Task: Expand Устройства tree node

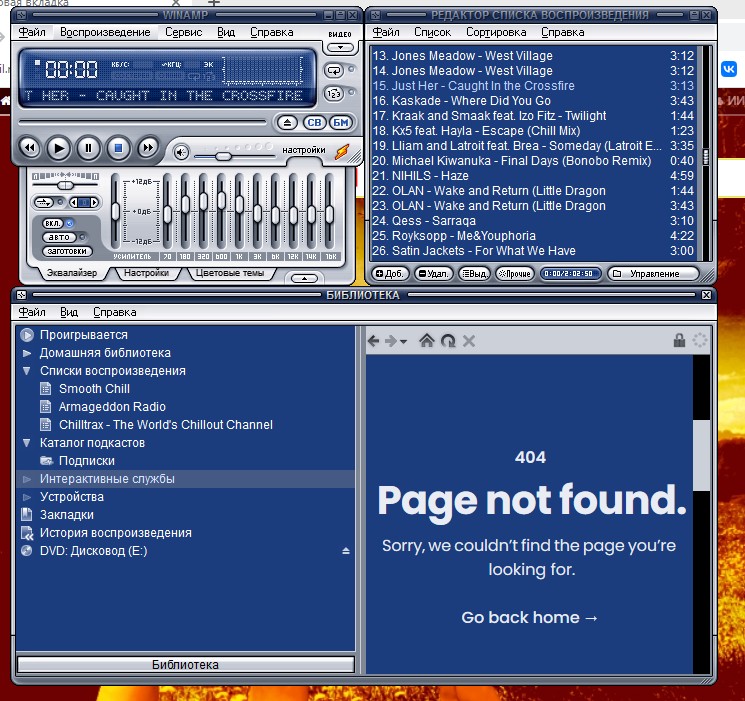Action: click(x=27, y=497)
